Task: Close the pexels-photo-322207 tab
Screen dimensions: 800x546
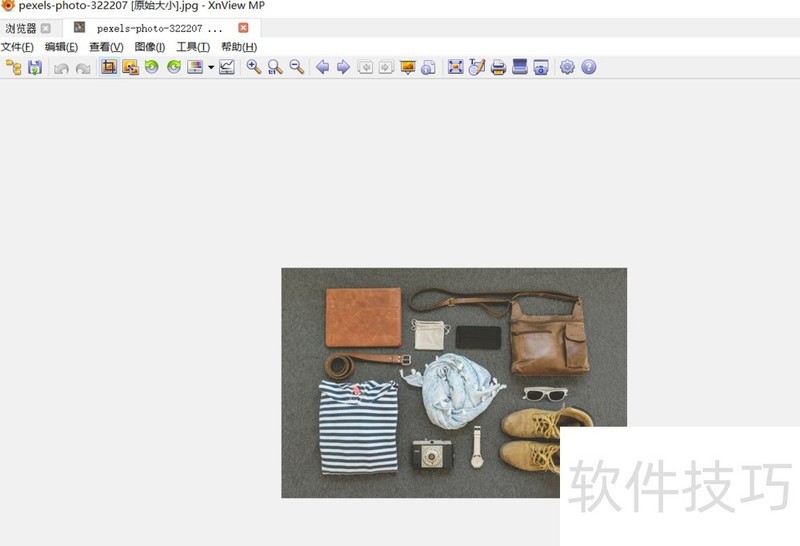Action: coord(243,28)
